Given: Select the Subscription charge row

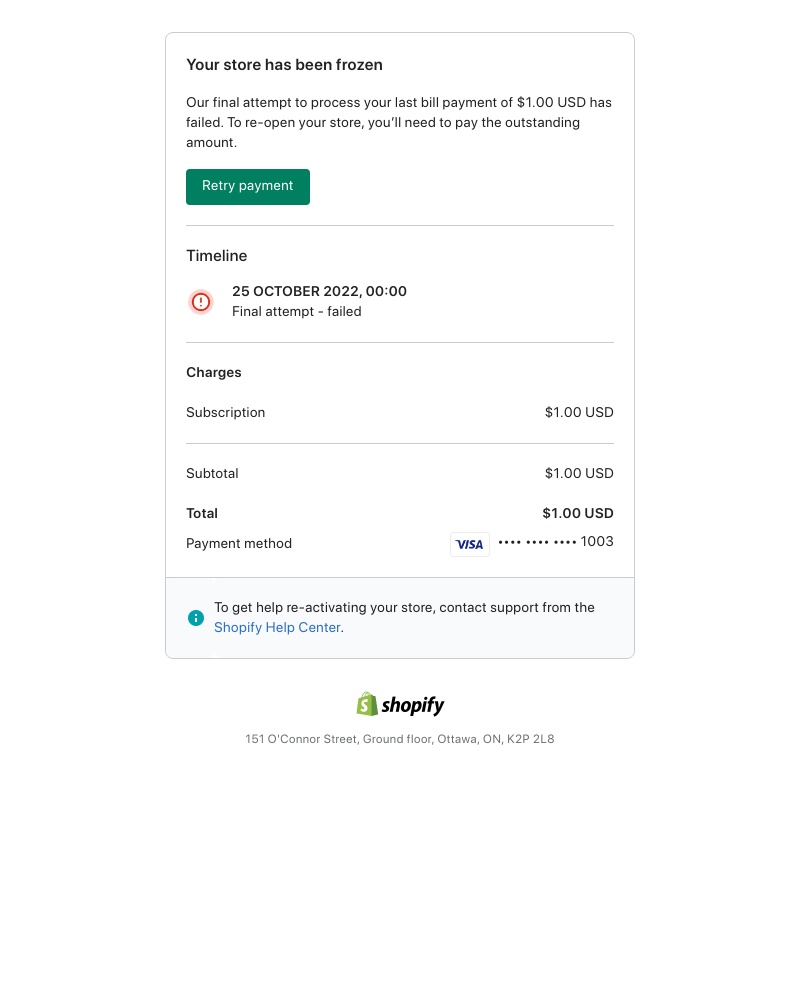Looking at the screenshot, I should [225, 412].
